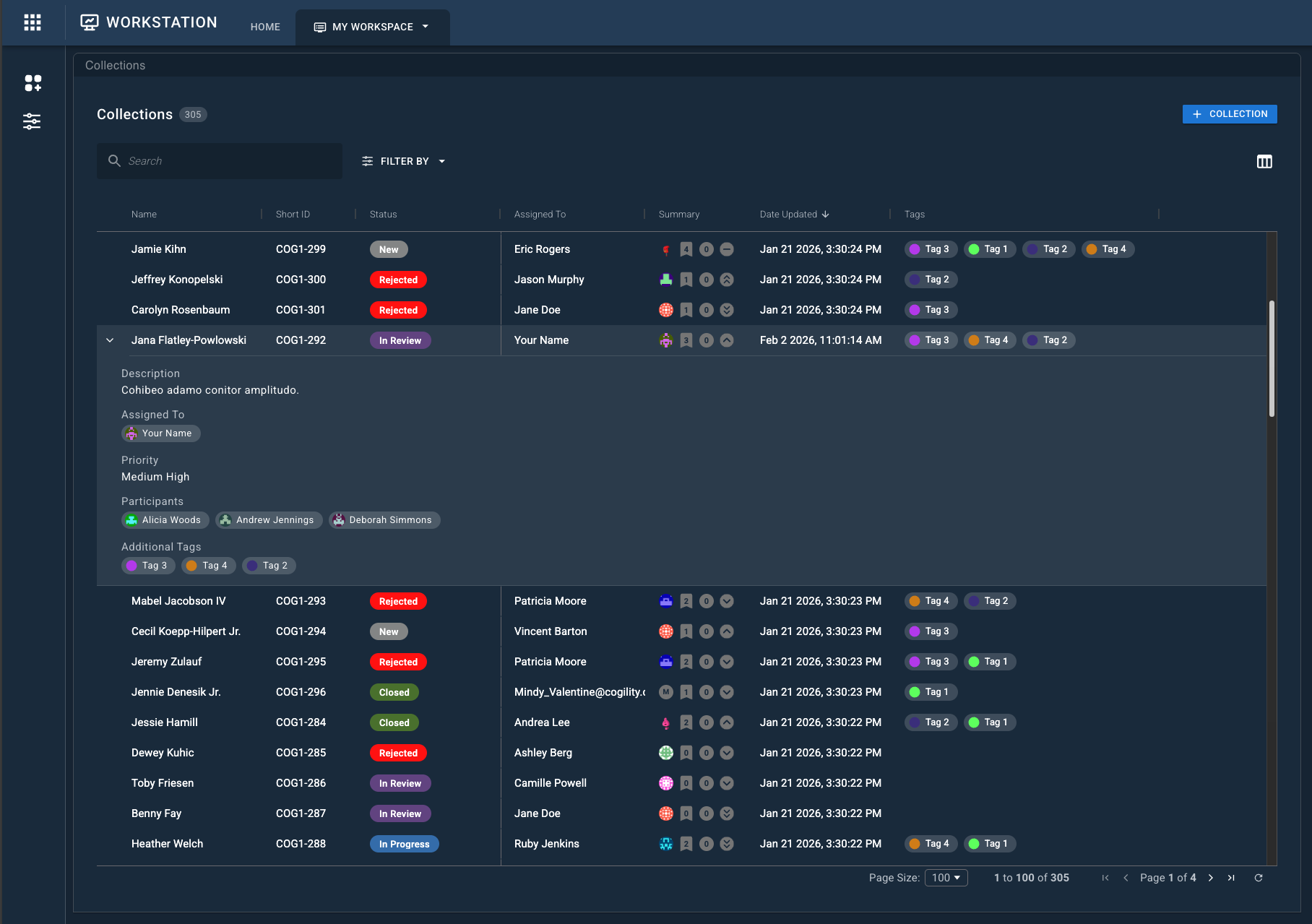Select the Tag 2 chip on Jeffrey Konopelski's row
Screen dimensions: 1312x924
click(931, 280)
